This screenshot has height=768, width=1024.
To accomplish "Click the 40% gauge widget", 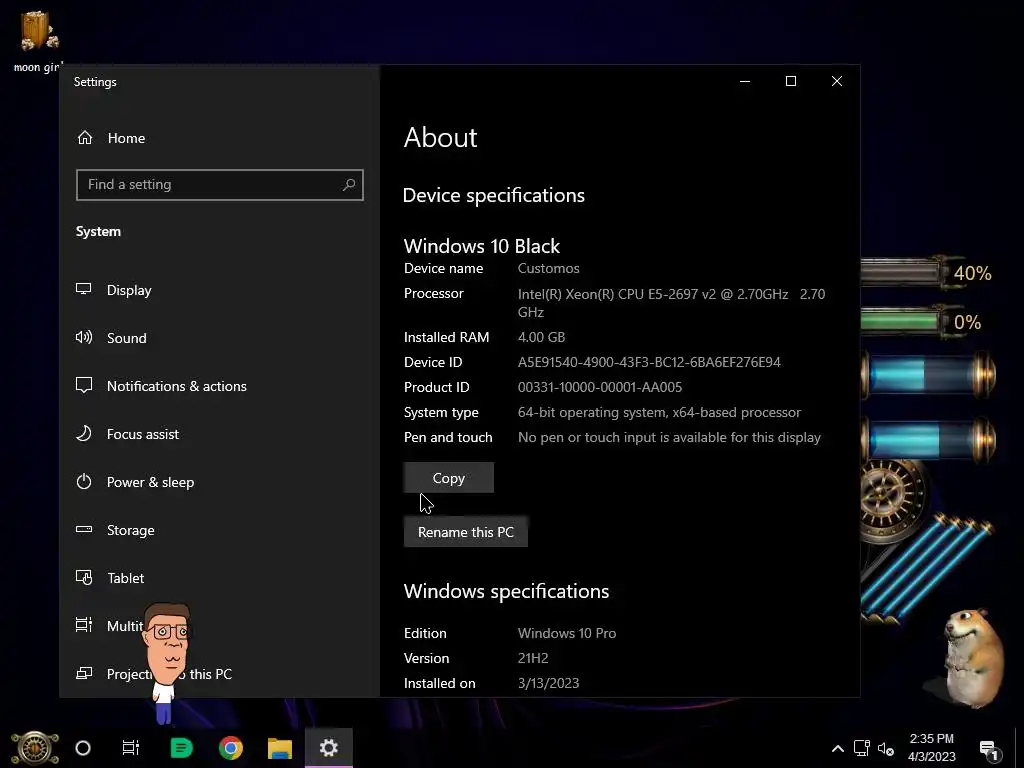I will 926,273.
